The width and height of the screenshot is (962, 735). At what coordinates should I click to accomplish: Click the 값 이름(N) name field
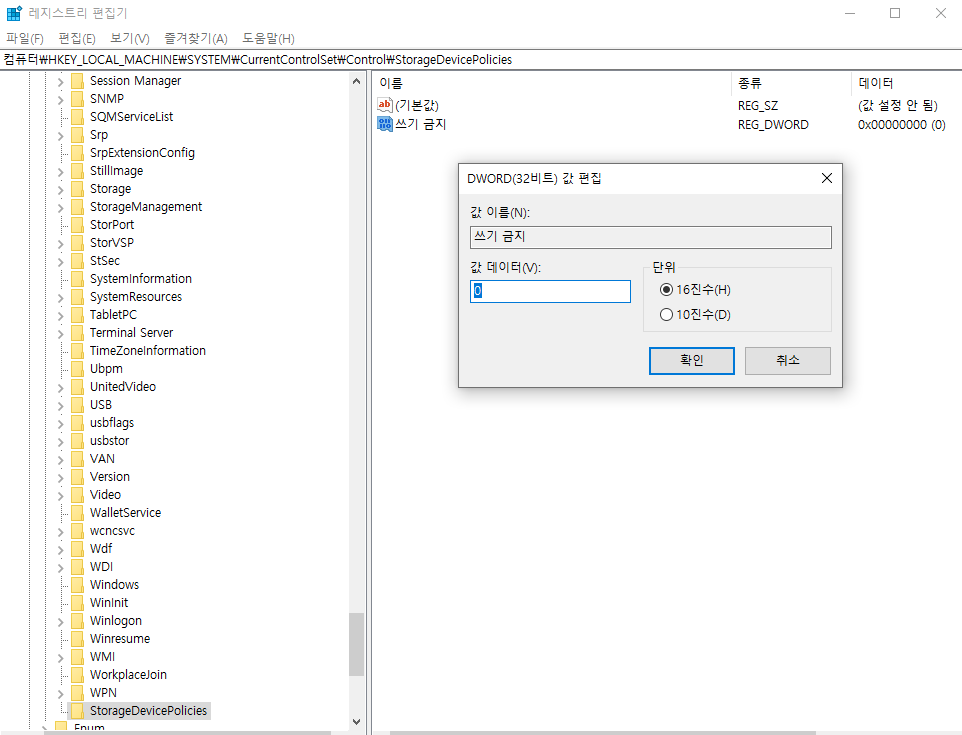pyautogui.click(x=651, y=237)
